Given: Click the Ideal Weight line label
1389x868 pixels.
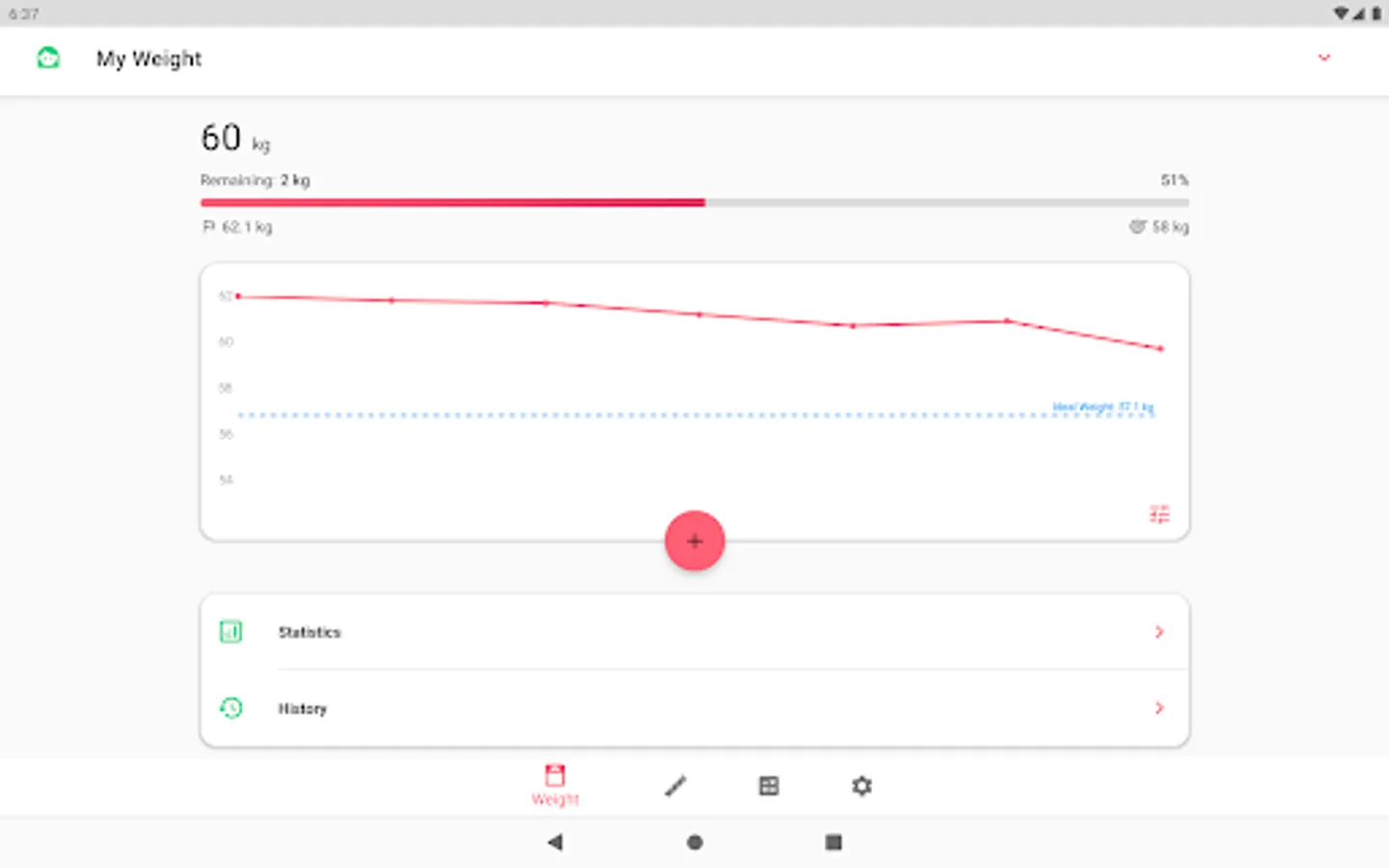Looking at the screenshot, I should 1103,407.
